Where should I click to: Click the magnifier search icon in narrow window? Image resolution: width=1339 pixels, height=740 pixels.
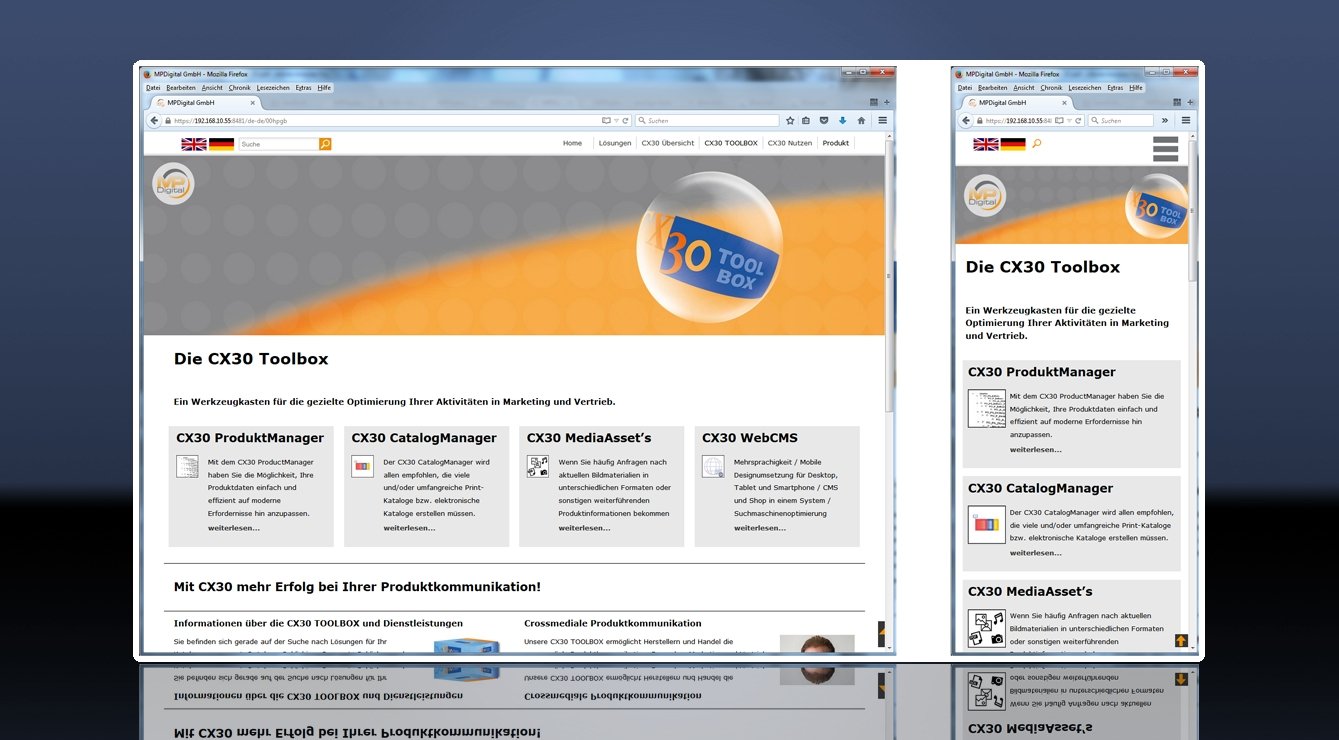click(1036, 144)
